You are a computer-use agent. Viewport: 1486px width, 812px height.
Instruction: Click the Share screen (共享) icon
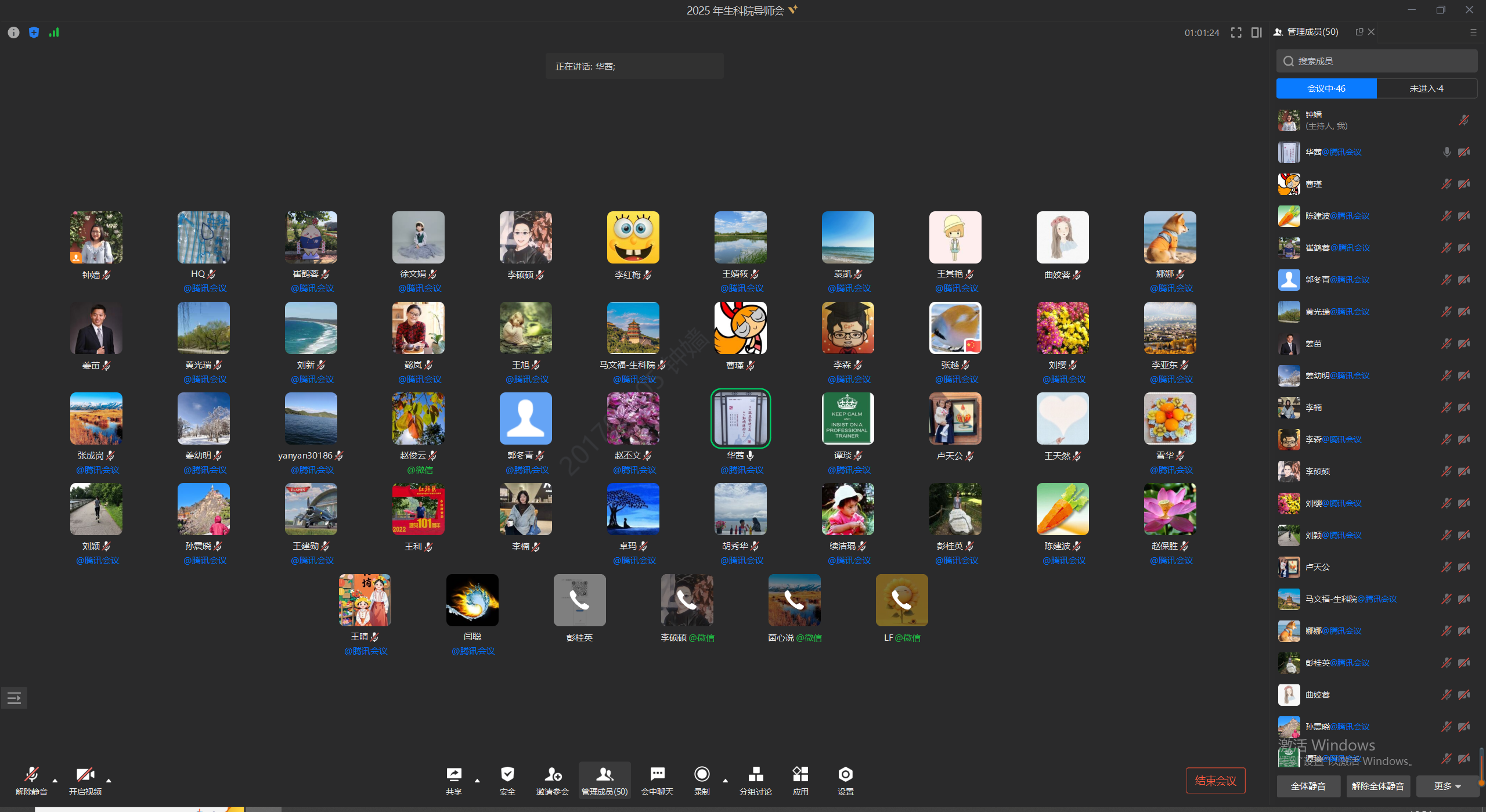pos(454,775)
